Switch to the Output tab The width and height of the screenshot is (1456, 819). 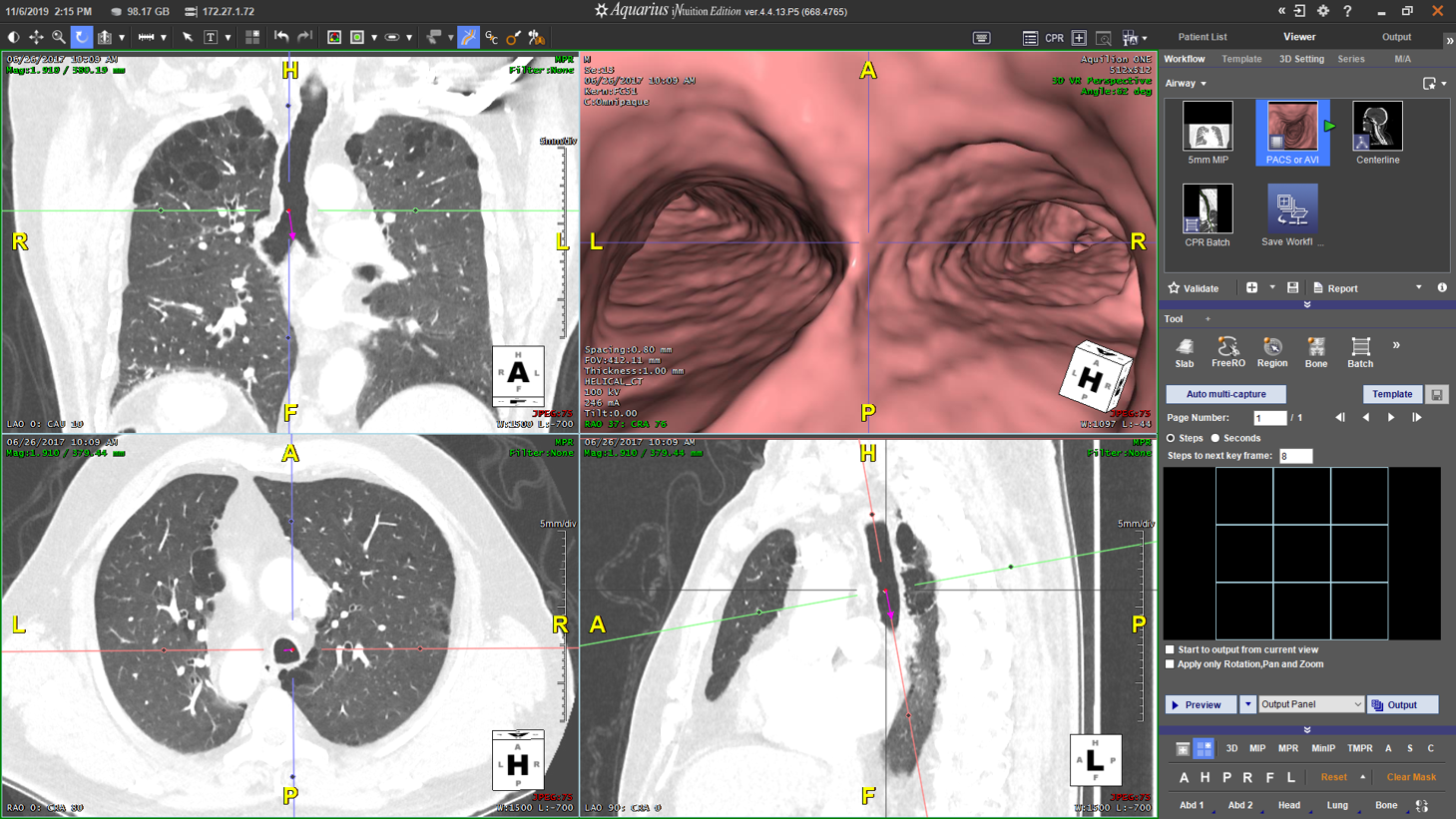[1396, 37]
